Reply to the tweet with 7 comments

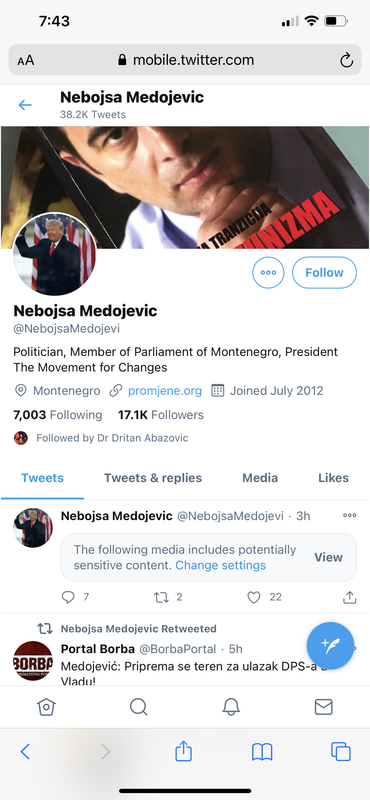coord(68,597)
